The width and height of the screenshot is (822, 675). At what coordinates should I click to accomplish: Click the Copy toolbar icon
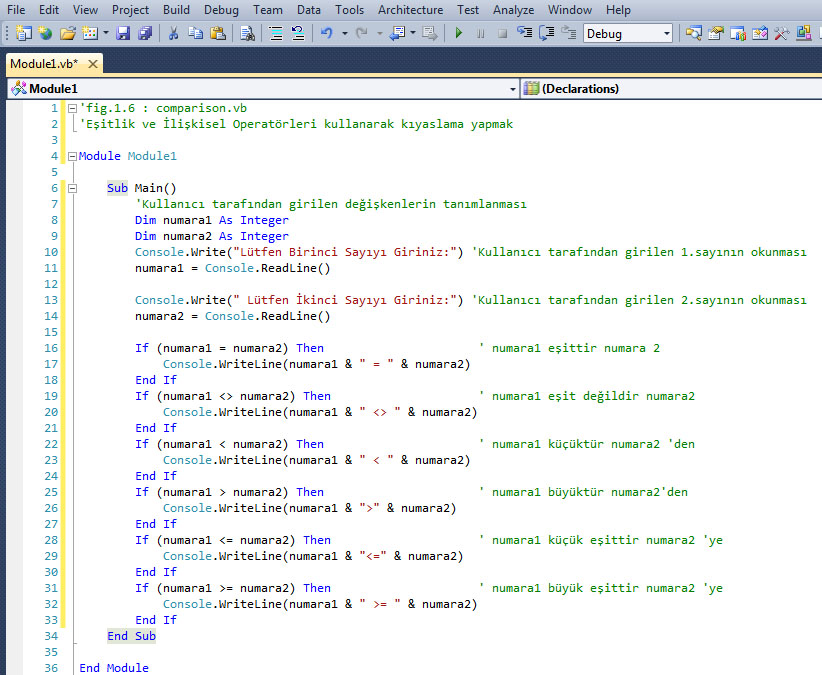point(196,34)
